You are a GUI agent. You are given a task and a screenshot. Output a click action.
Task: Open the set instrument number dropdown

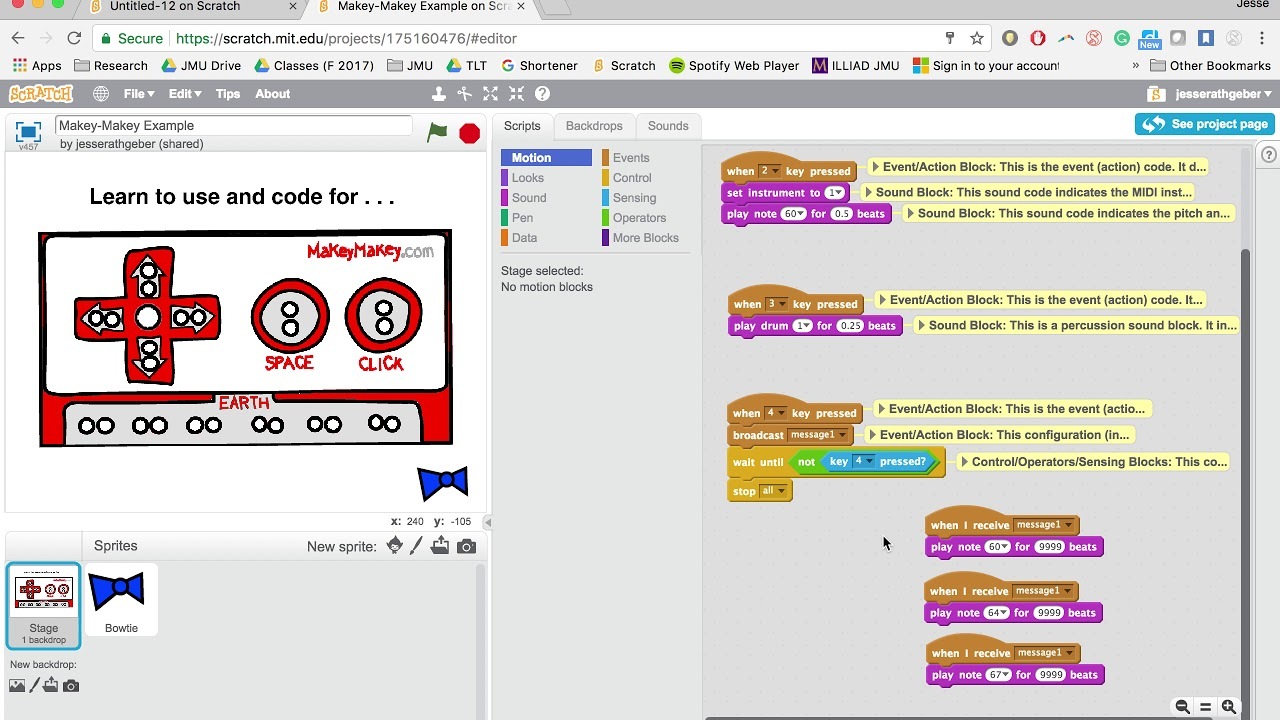tap(834, 193)
